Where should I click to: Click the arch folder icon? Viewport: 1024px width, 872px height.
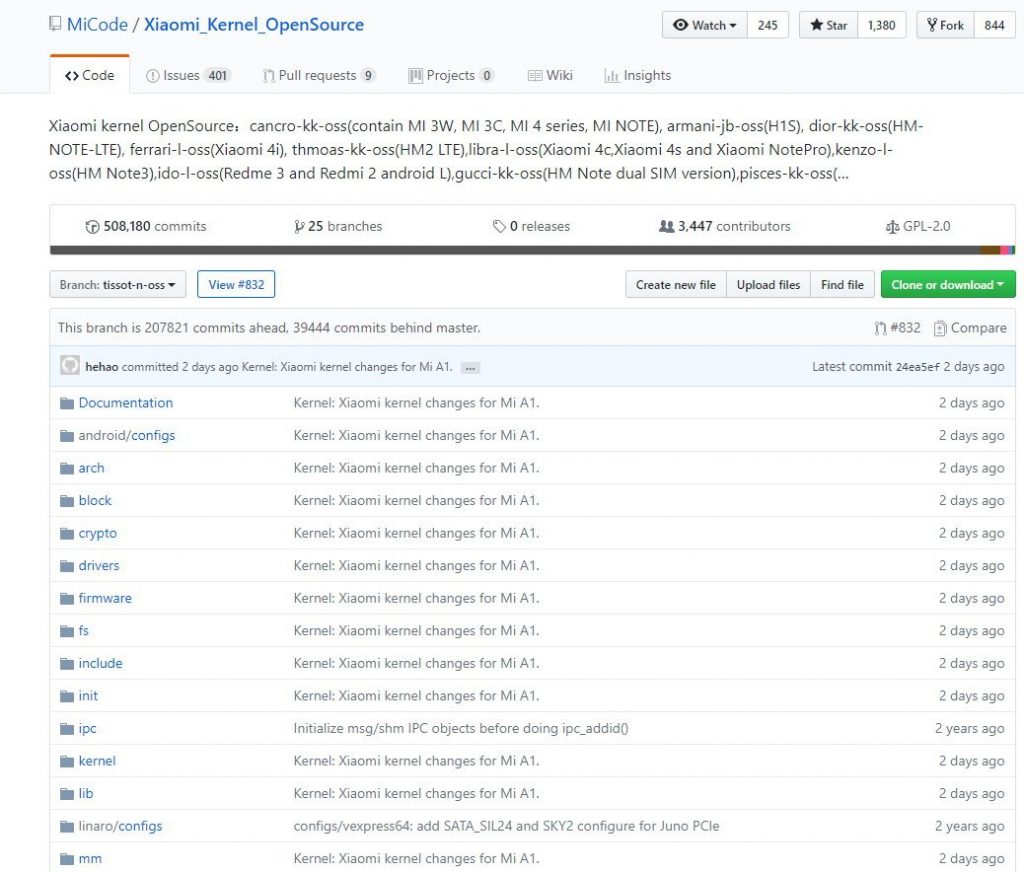[67, 468]
